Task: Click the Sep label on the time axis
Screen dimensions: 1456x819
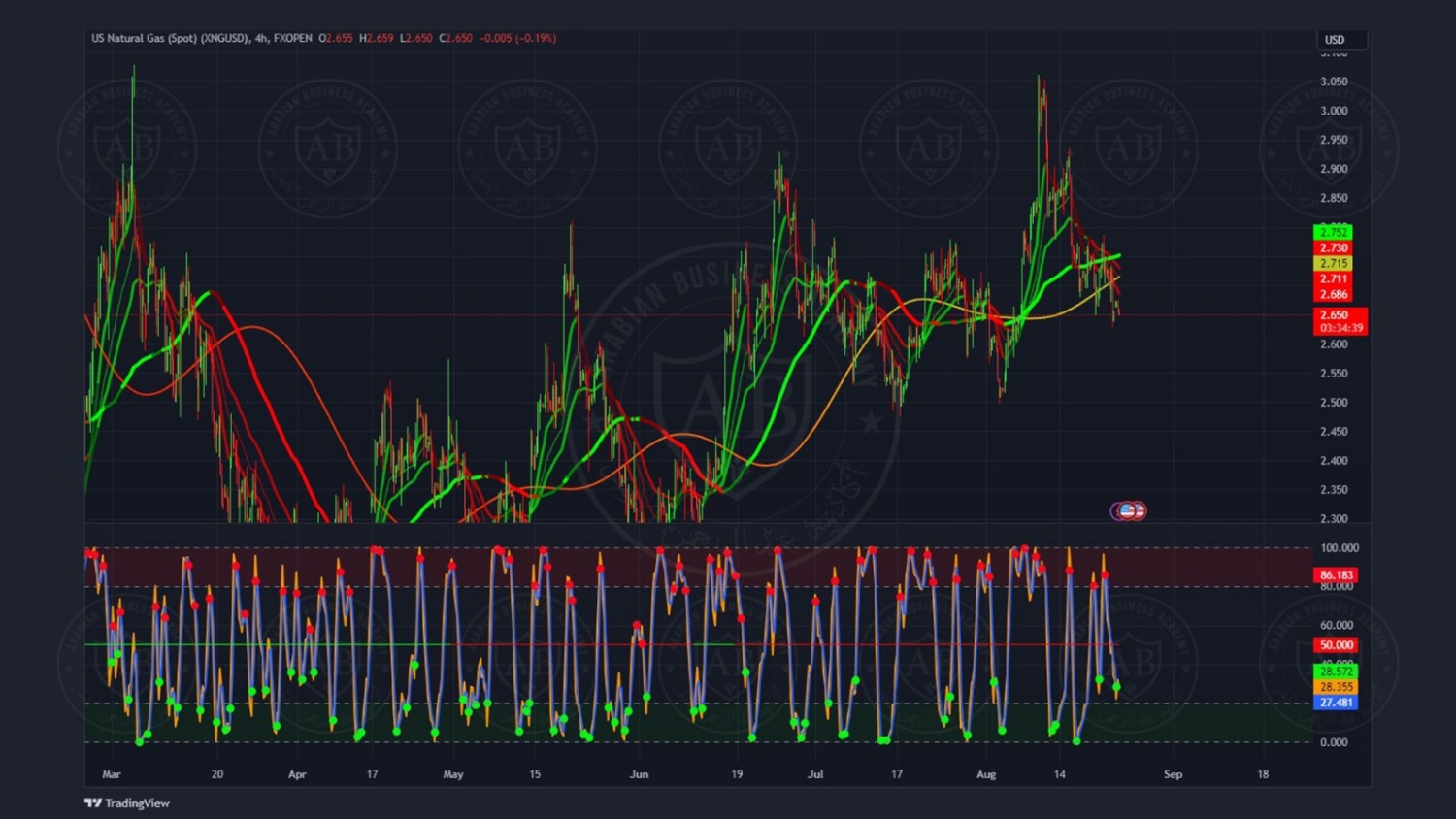Action: click(1173, 774)
